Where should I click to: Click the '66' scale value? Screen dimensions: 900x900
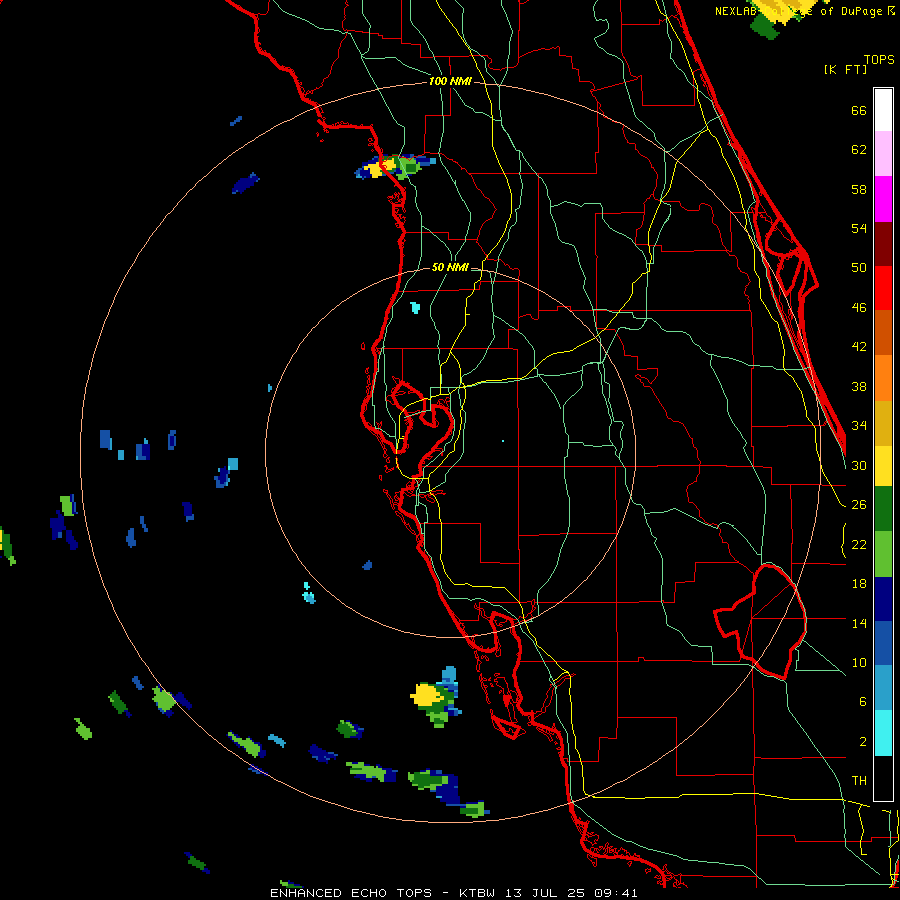click(x=859, y=111)
